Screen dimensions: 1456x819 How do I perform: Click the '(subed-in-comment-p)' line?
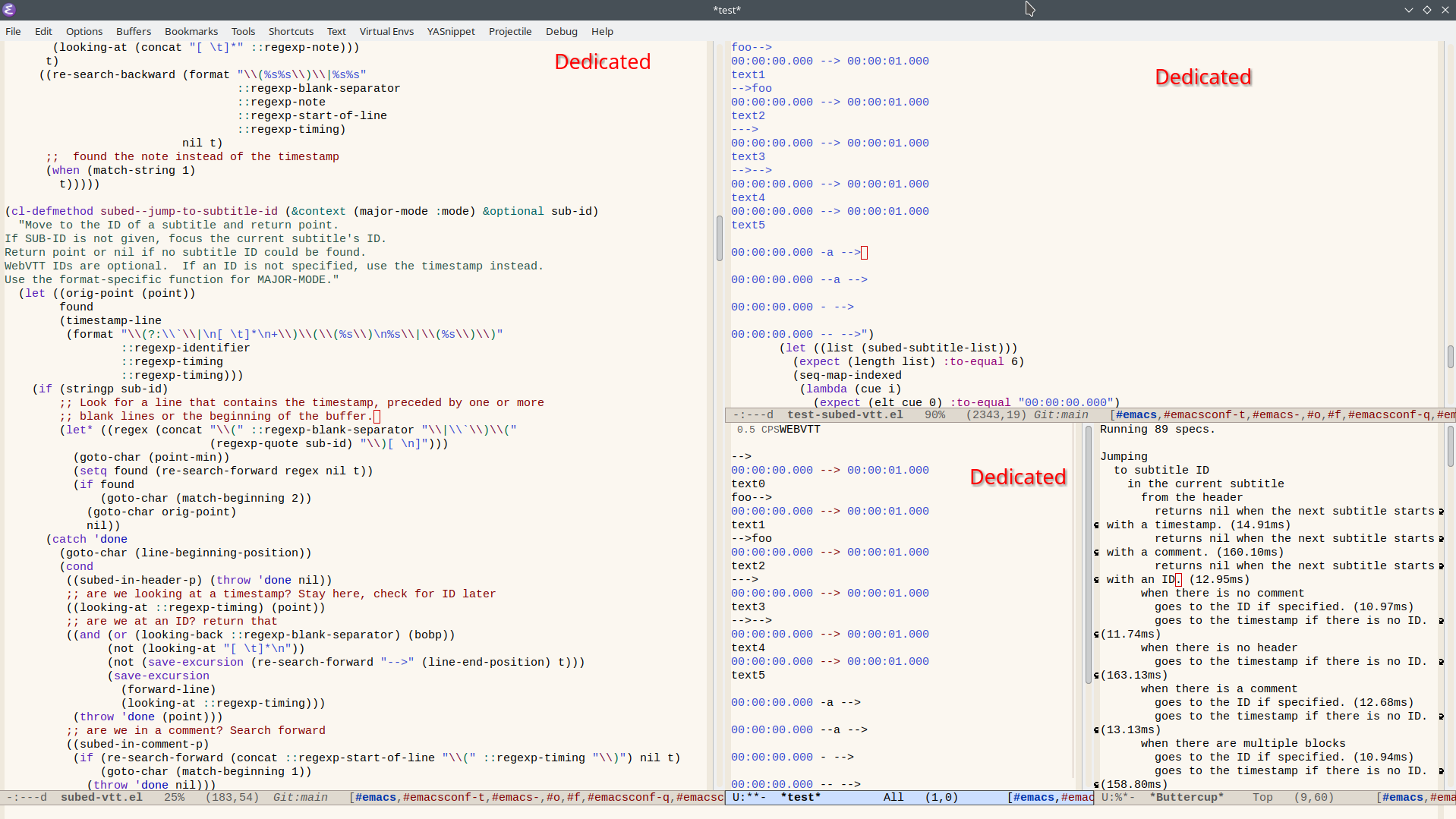coord(137,744)
